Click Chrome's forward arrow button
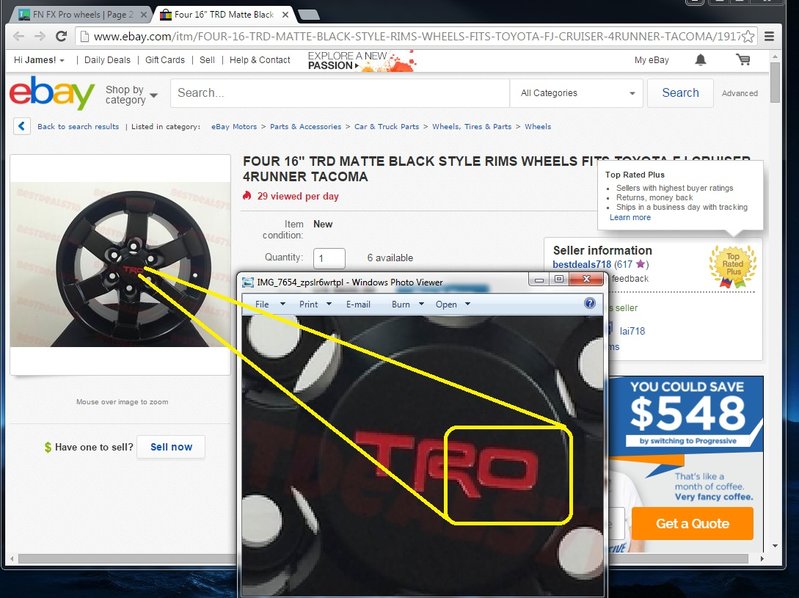 tap(40, 36)
